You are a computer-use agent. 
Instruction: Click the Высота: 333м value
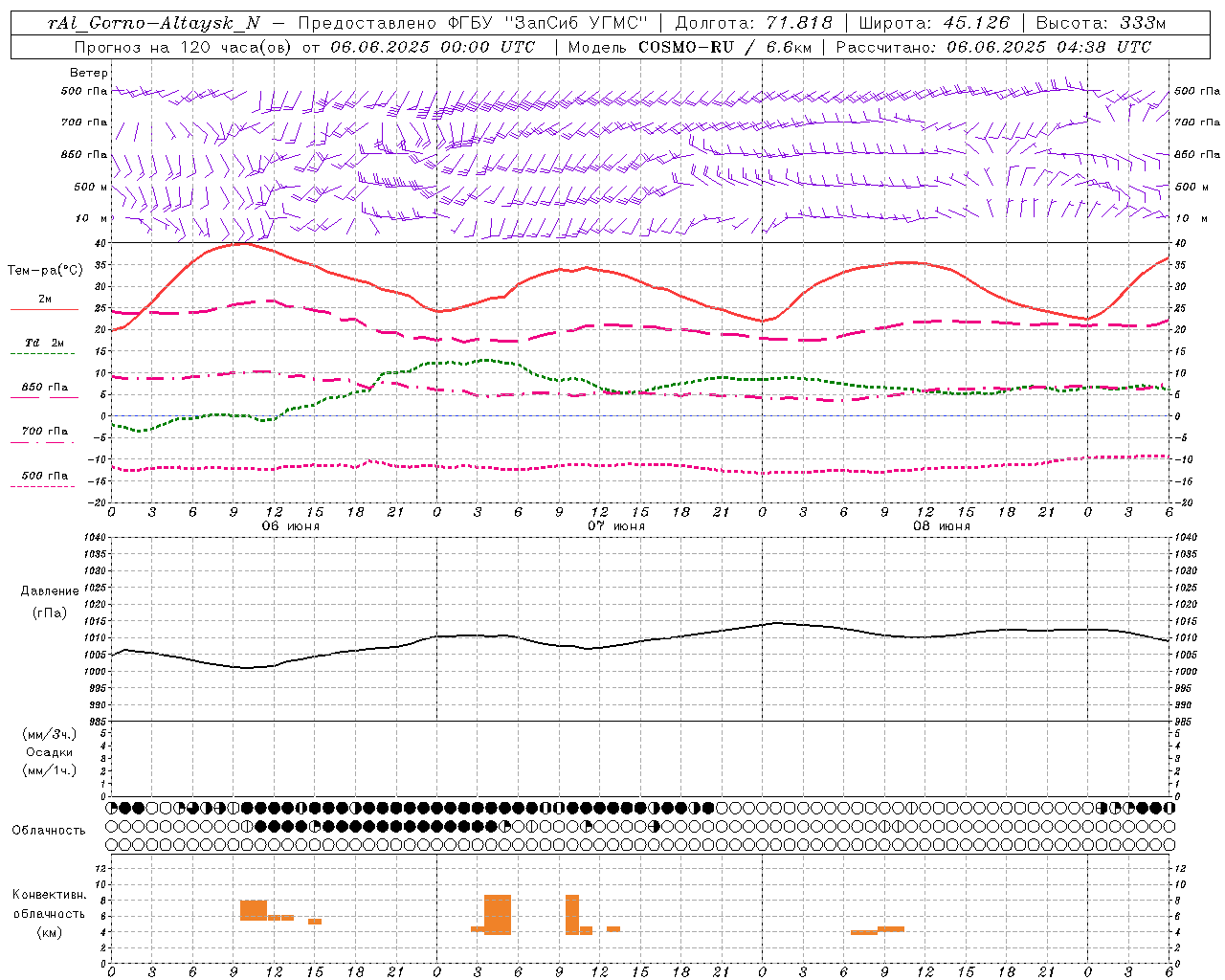click(1102, 23)
